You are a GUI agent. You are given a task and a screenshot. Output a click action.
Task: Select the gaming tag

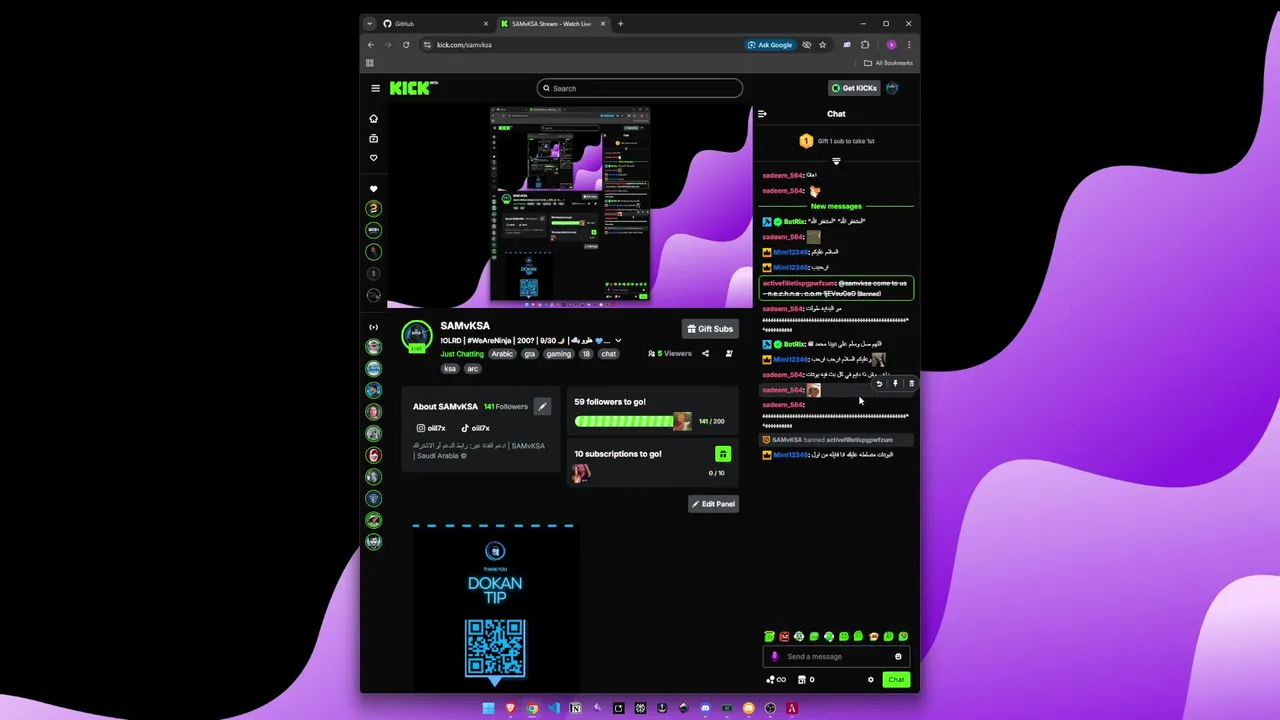558,354
